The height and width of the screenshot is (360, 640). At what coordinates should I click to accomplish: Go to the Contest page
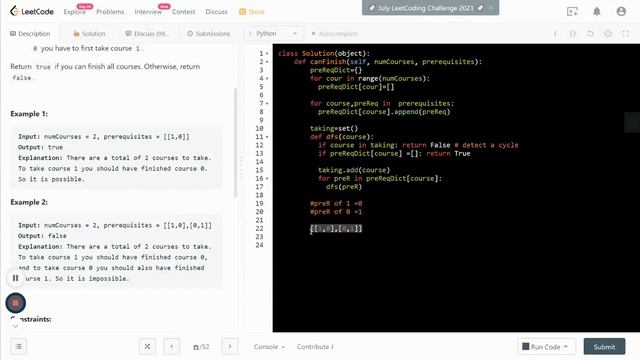point(183,12)
